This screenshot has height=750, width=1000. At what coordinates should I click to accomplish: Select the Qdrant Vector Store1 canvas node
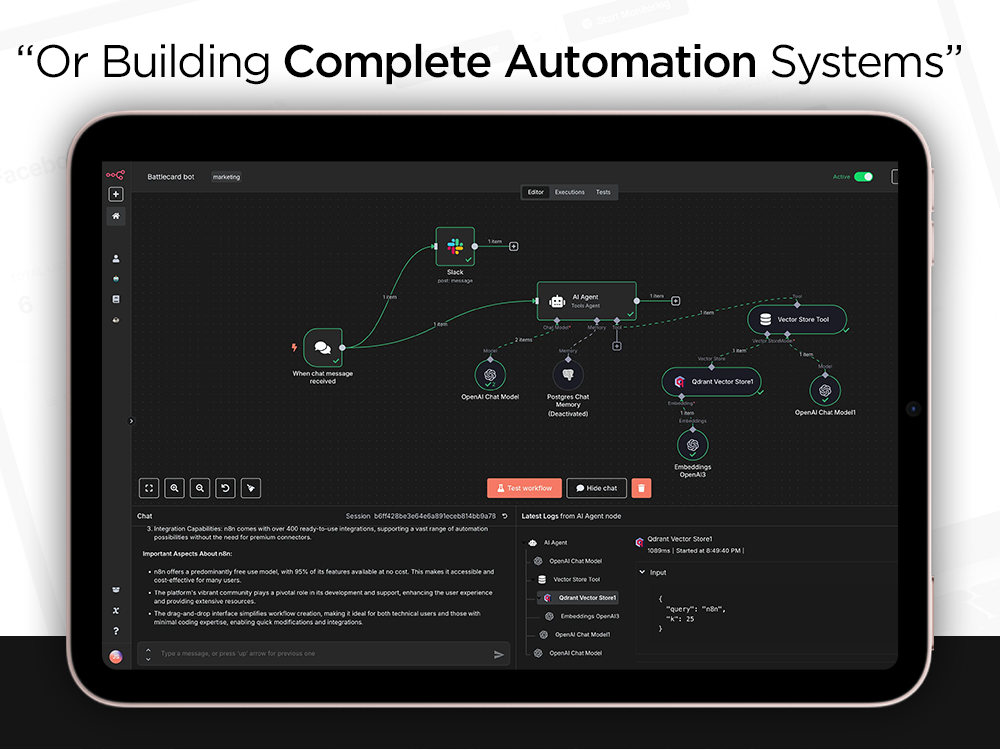click(x=712, y=382)
